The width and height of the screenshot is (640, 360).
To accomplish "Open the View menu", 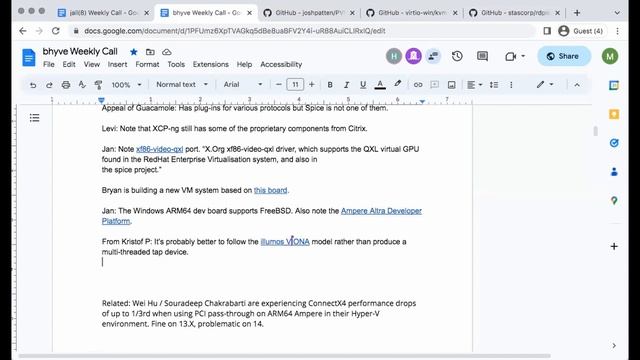I will 92,64.
